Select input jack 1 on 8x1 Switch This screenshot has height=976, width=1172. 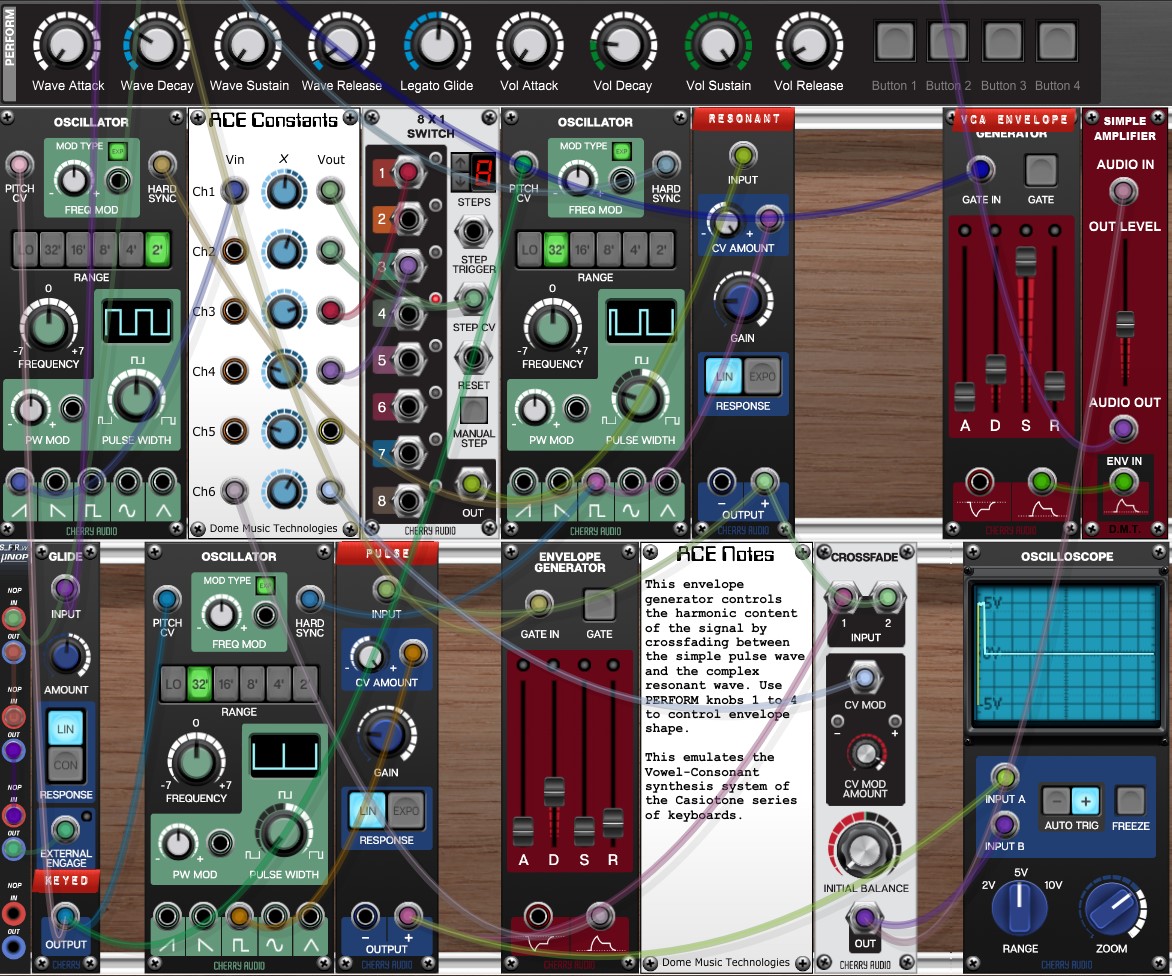coord(408,173)
